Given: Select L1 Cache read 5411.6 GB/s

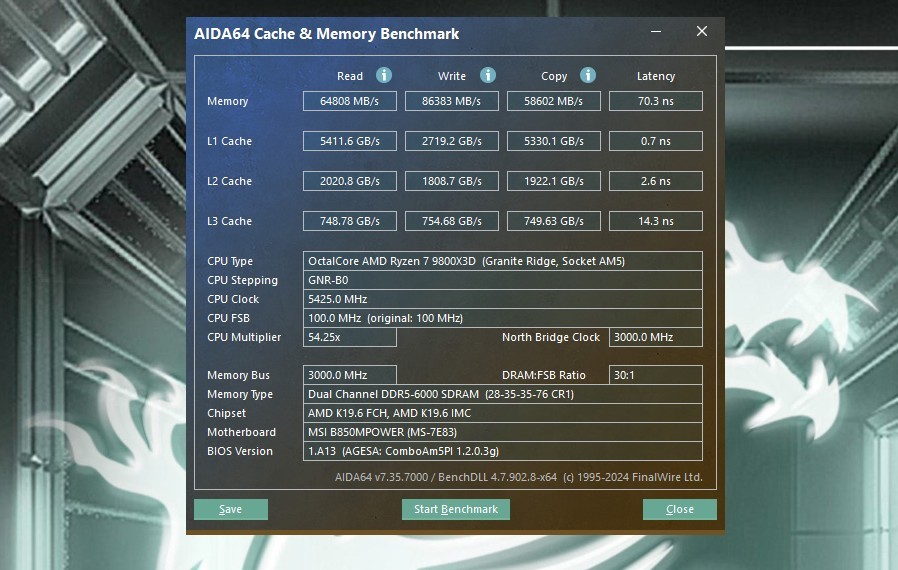Looking at the screenshot, I should point(350,141).
